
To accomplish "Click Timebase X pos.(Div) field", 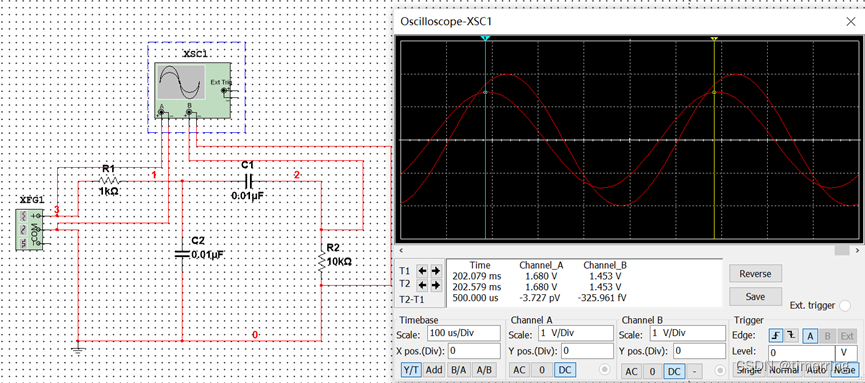I will [x=474, y=350].
